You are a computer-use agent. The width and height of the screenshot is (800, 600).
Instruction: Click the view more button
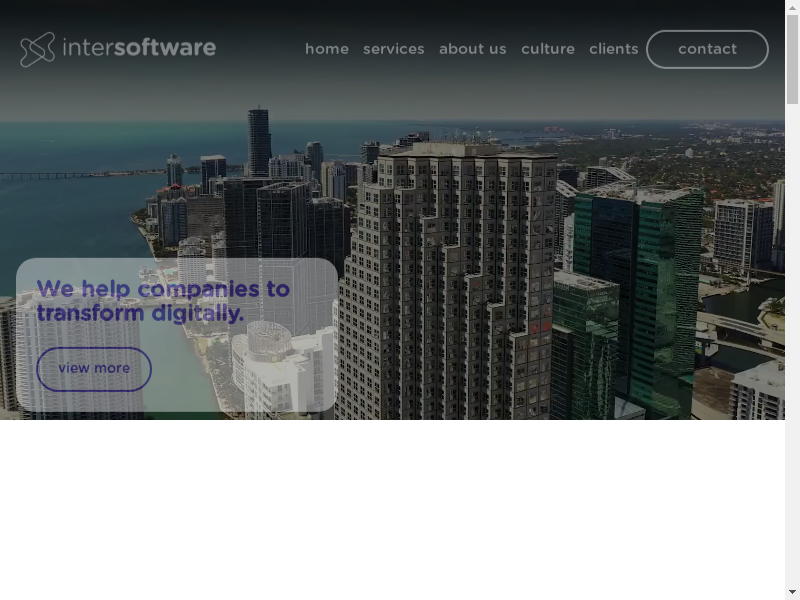click(94, 369)
